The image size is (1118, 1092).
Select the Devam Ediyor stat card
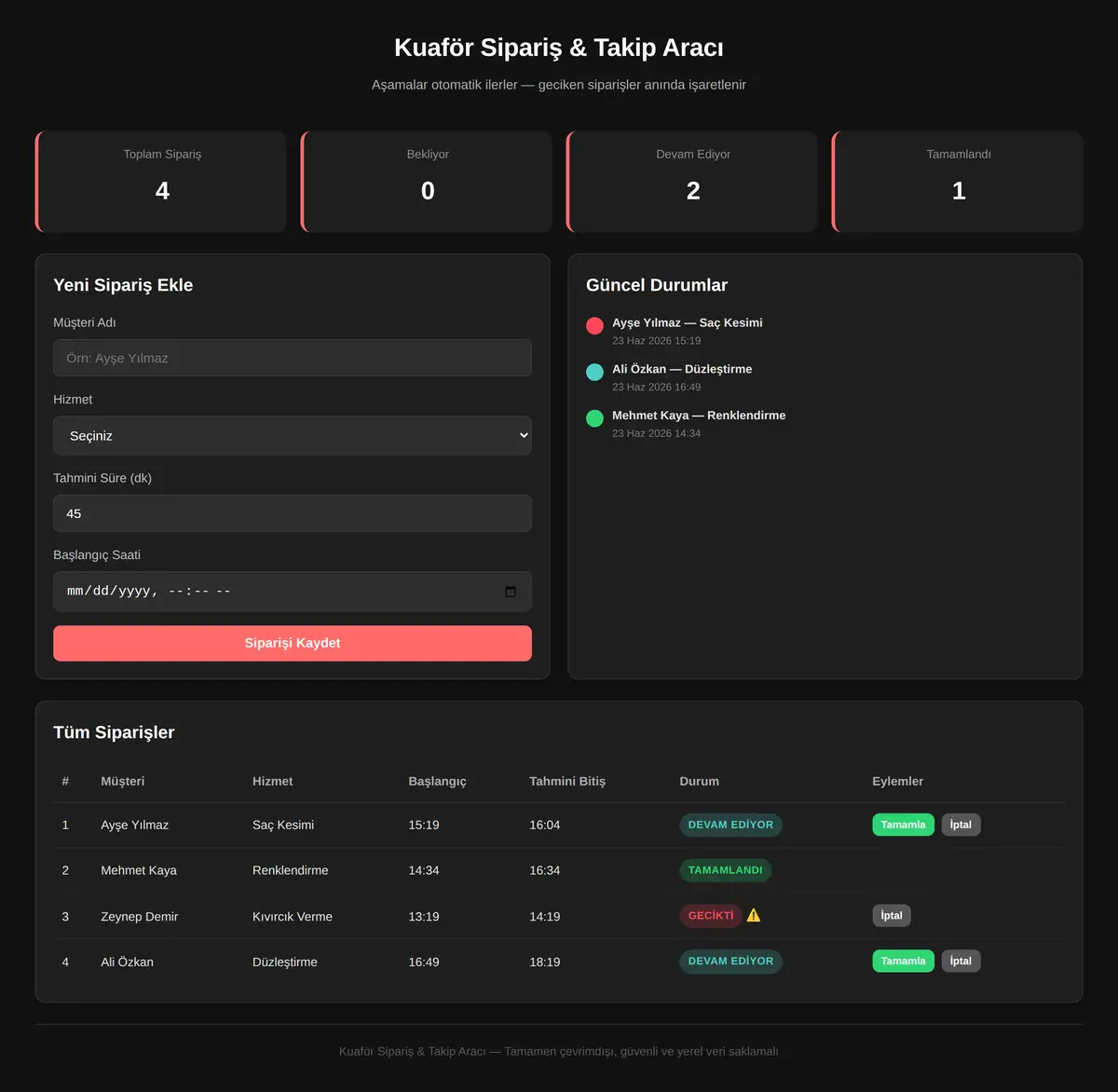(x=692, y=182)
